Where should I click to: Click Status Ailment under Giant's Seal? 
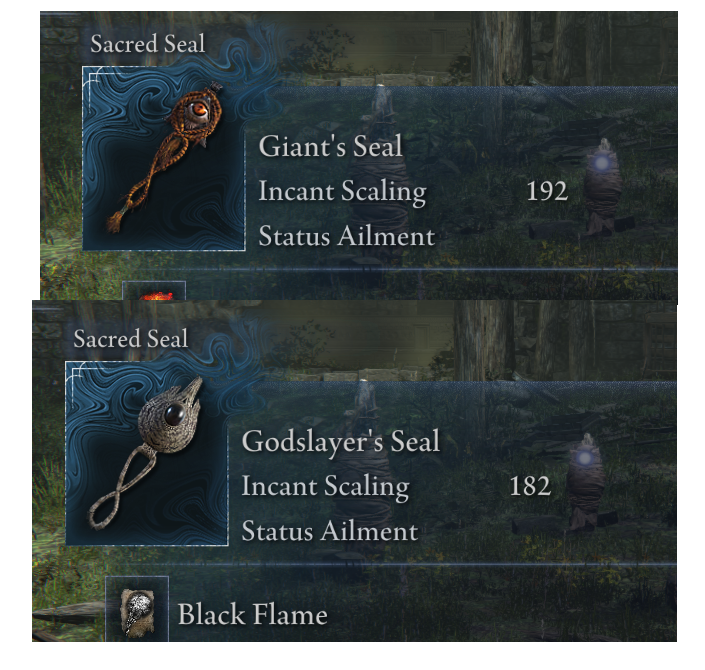(x=347, y=236)
